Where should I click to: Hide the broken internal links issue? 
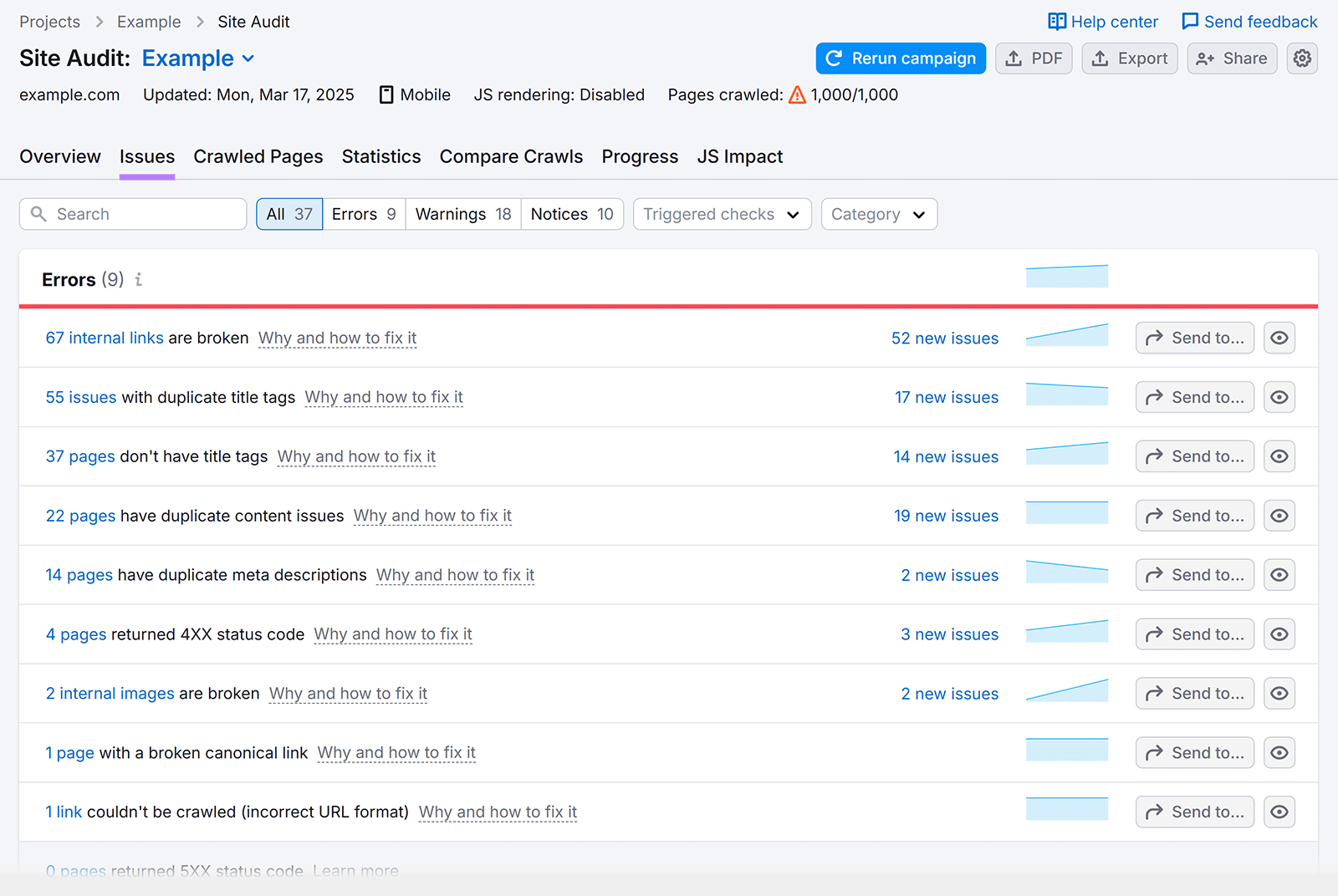[x=1279, y=338]
